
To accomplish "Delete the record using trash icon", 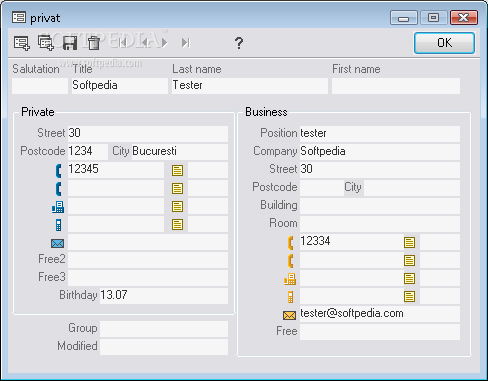I will pos(94,43).
